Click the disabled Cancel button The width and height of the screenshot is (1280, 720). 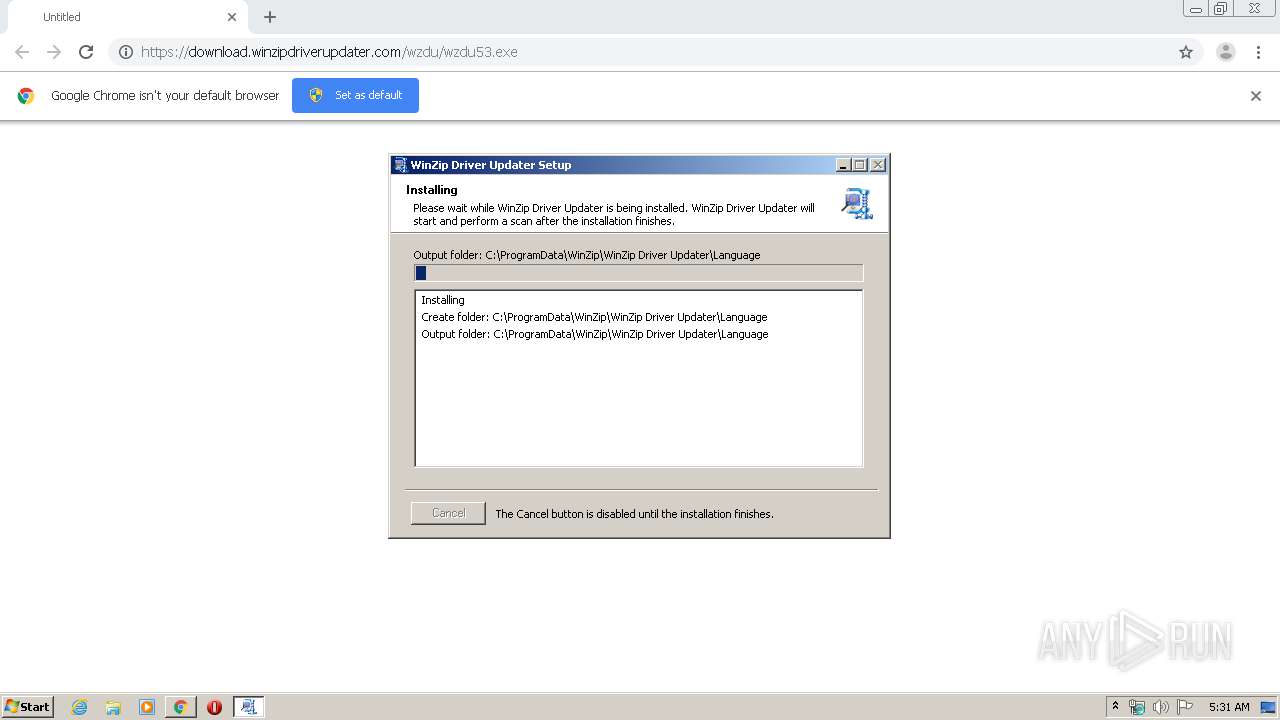(448, 513)
